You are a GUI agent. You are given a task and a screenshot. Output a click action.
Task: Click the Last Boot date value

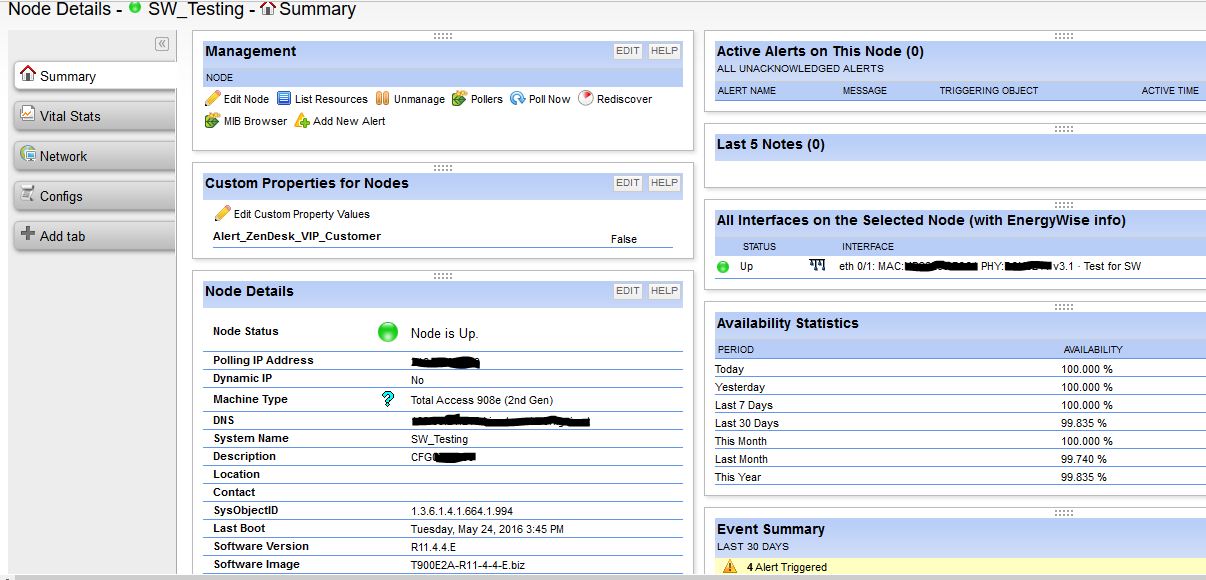[487, 529]
